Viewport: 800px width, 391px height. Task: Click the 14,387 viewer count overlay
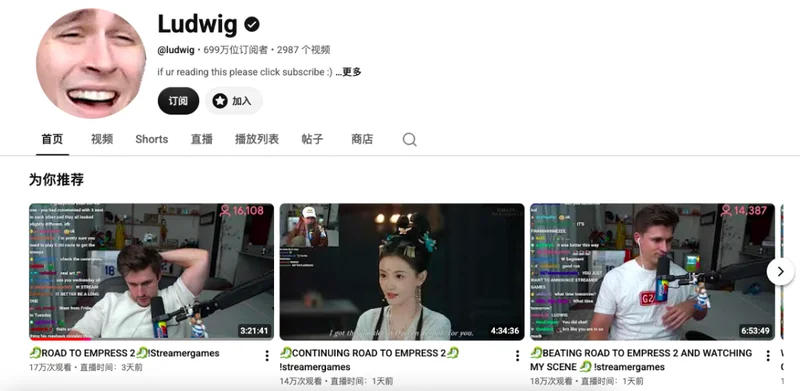pos(743,211)
